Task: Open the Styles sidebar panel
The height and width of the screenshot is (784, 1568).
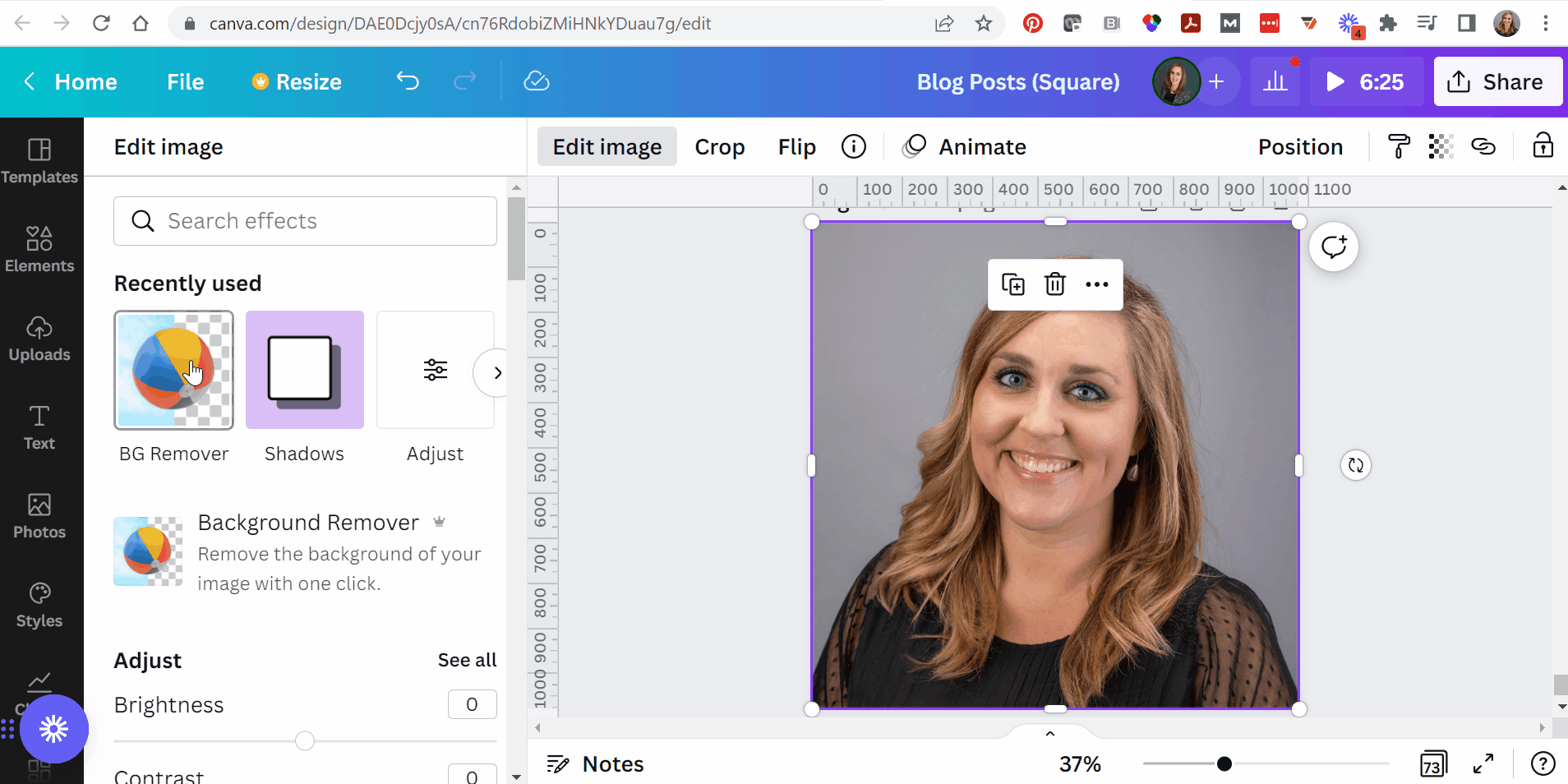Action: pyautogui.click(x=39, y=605)
